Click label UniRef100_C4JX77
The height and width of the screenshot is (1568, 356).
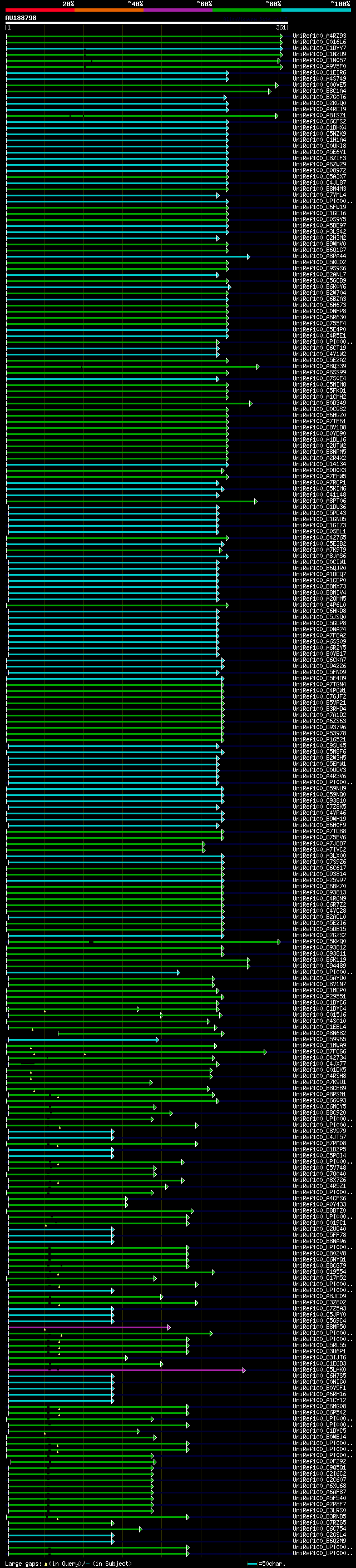pyautogui.click(x=319, y=1064)
